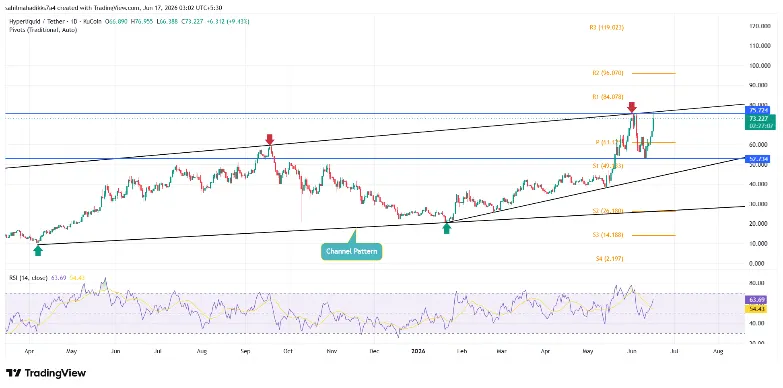This screenshot has width=783, height=388.
Task: Click the R2 orange pivot line
Action: tap(654, 73)
